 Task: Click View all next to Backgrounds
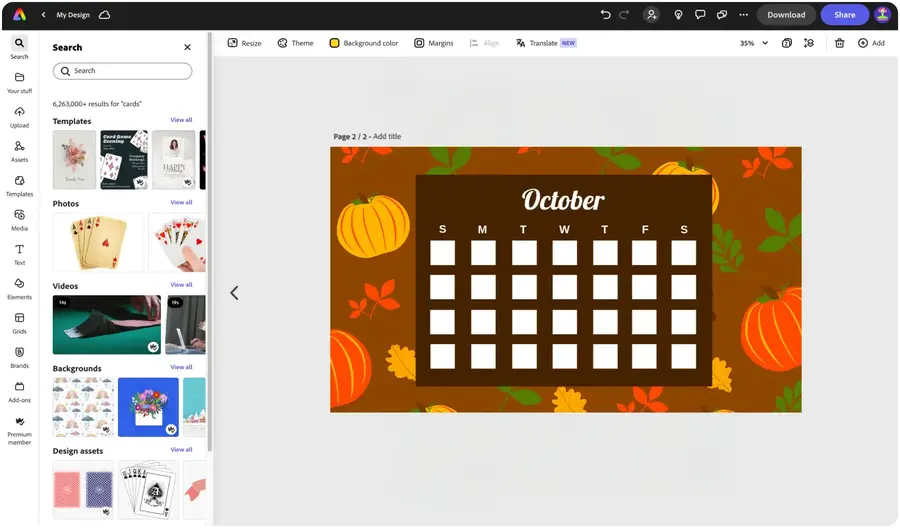(181, 367)
